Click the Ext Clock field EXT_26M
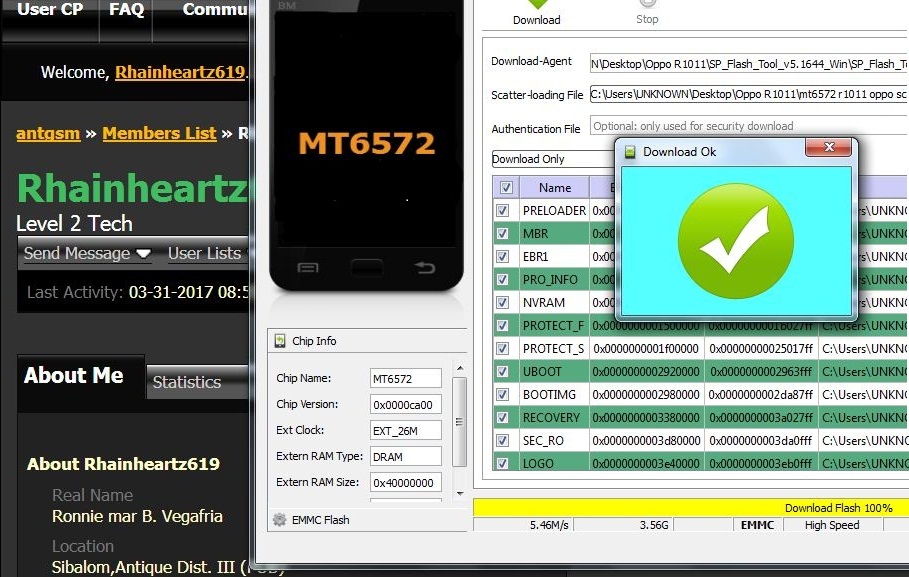Screen dimensions: 909x577 pyautogui.click(x=406, y=431)
